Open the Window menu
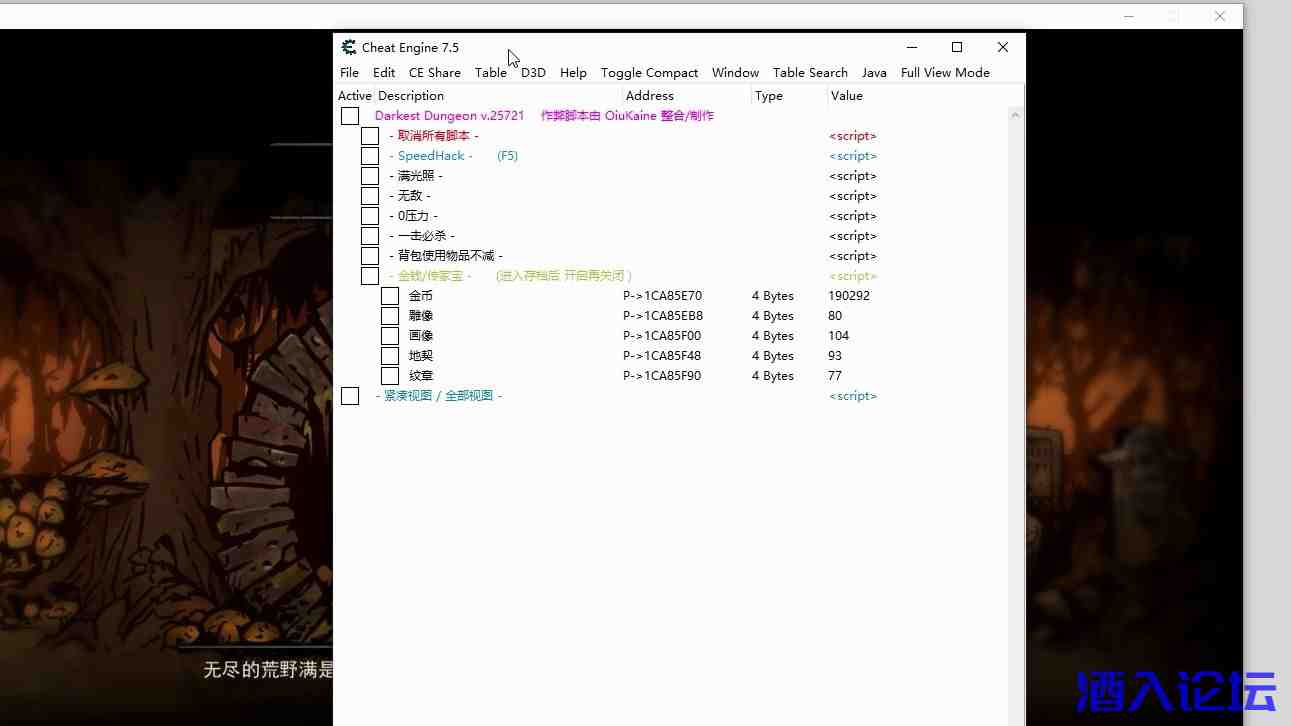Viewport: 1291px width, 726px height. tap(735, 73)
